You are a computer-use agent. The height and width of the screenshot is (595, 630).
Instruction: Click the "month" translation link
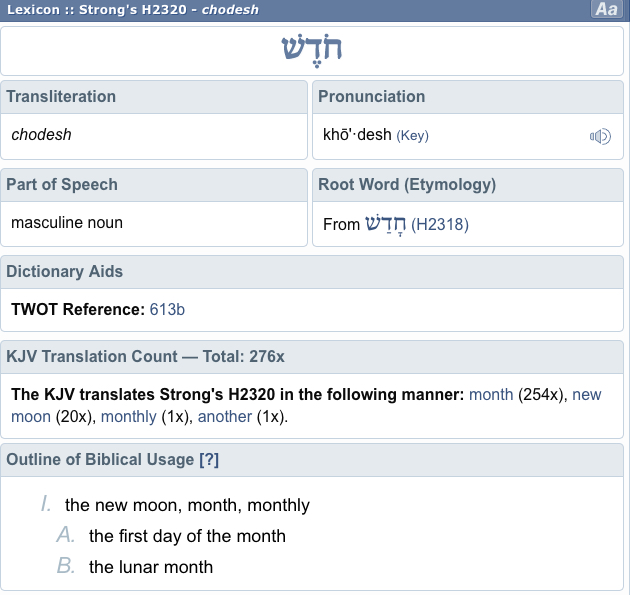(x=491, y=394)
